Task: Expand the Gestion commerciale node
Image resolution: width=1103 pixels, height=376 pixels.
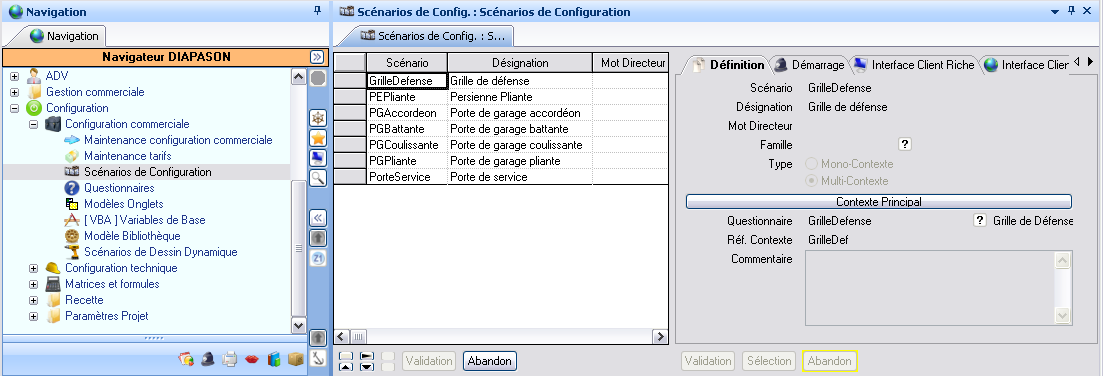Action: point(14,92)
